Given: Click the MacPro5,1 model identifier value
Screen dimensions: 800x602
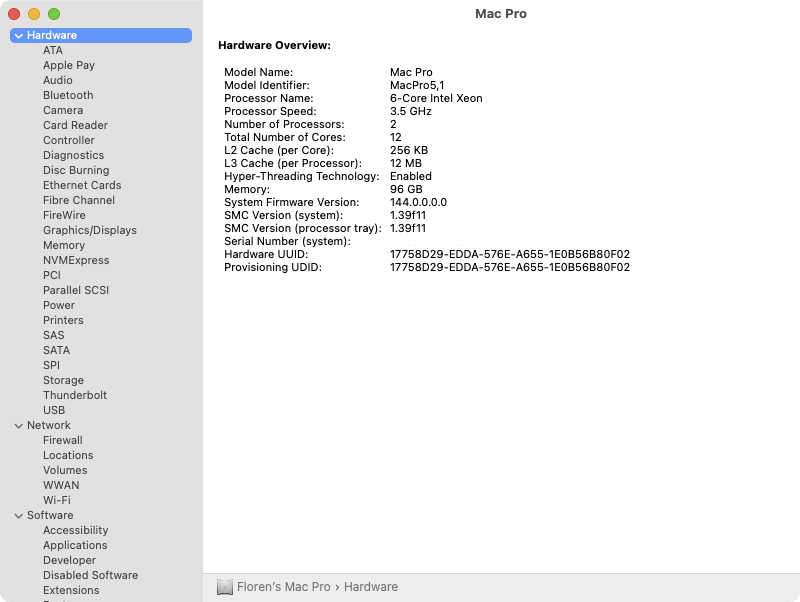Looking at the screenshot, I should [x=417, y=85].
